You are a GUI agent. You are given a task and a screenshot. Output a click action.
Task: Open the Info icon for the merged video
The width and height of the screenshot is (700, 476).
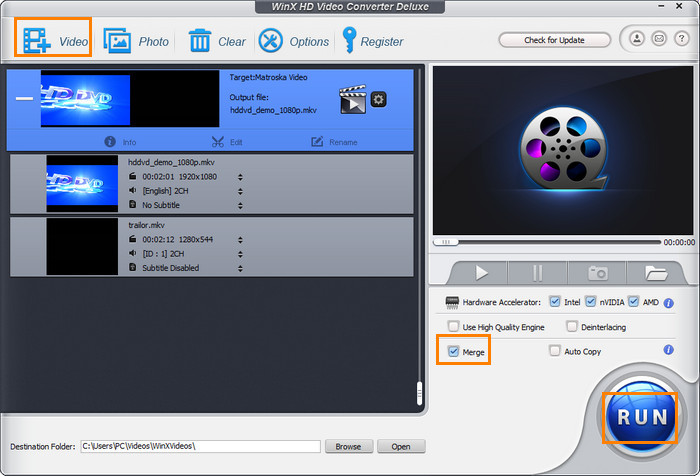click(x=110, y=142)
